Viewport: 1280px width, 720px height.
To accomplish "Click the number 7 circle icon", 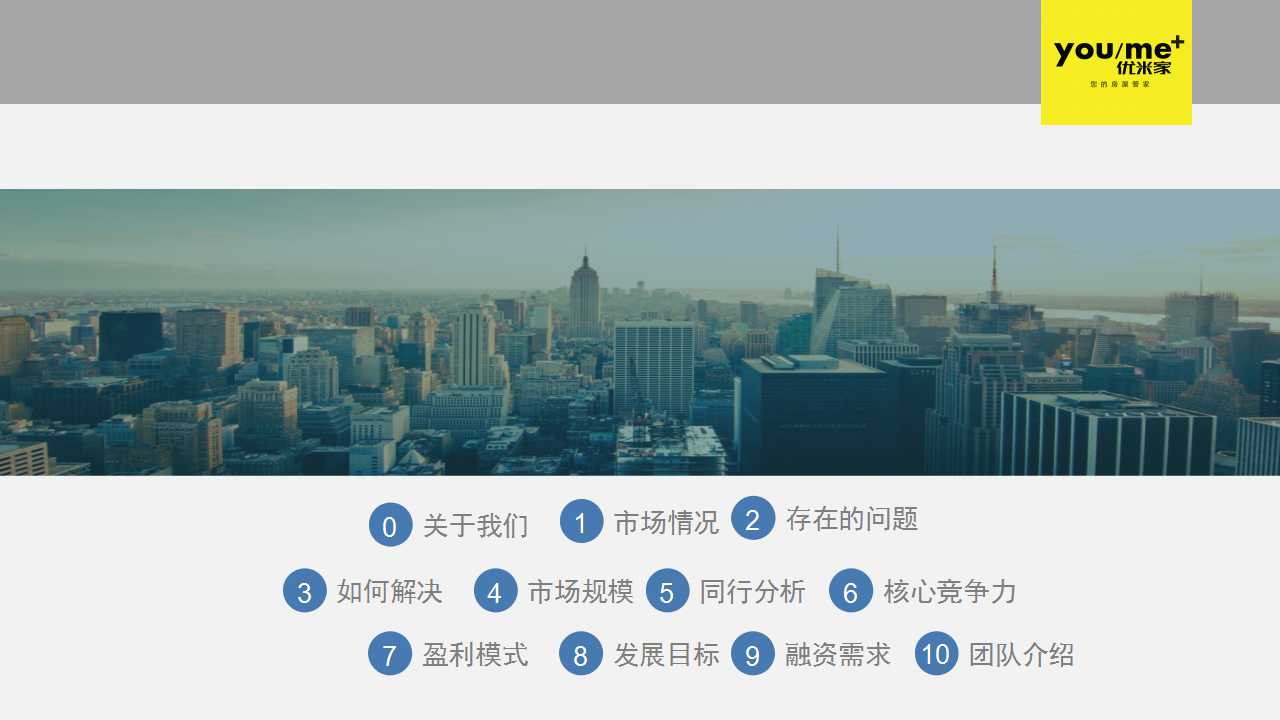I will pos(390,654).
